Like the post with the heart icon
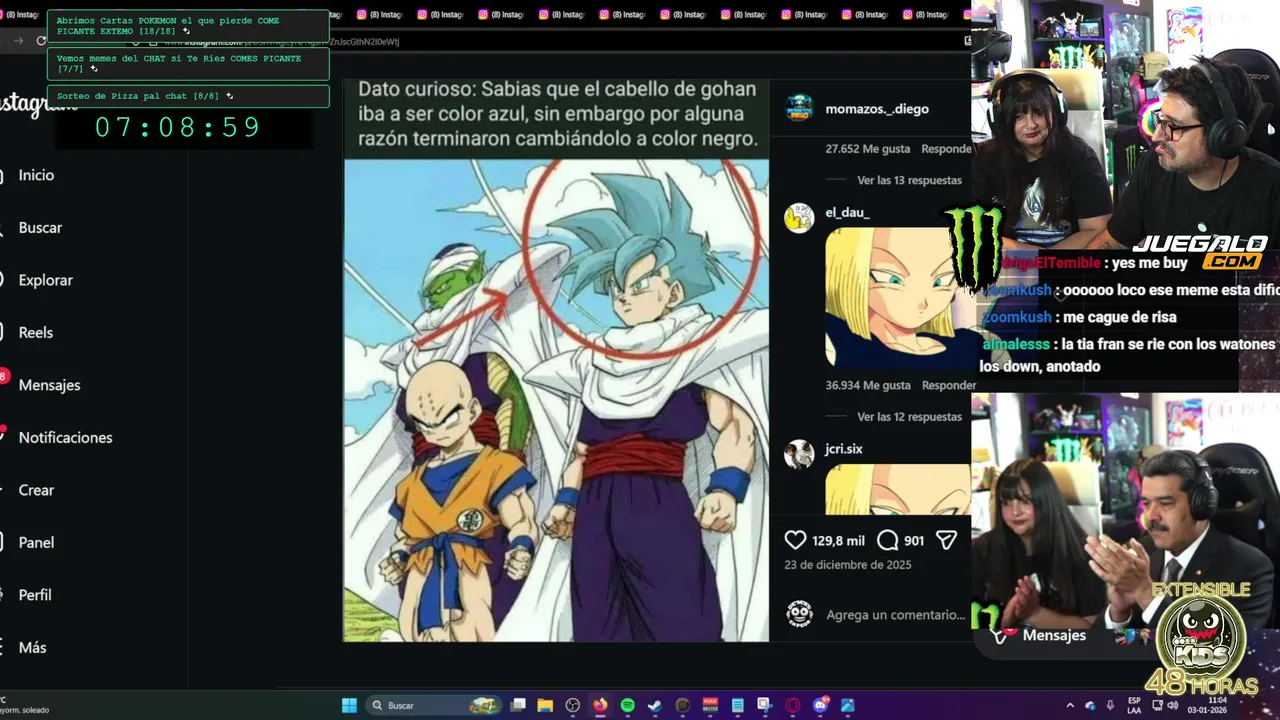1280x720 pixels. point(795,540)
